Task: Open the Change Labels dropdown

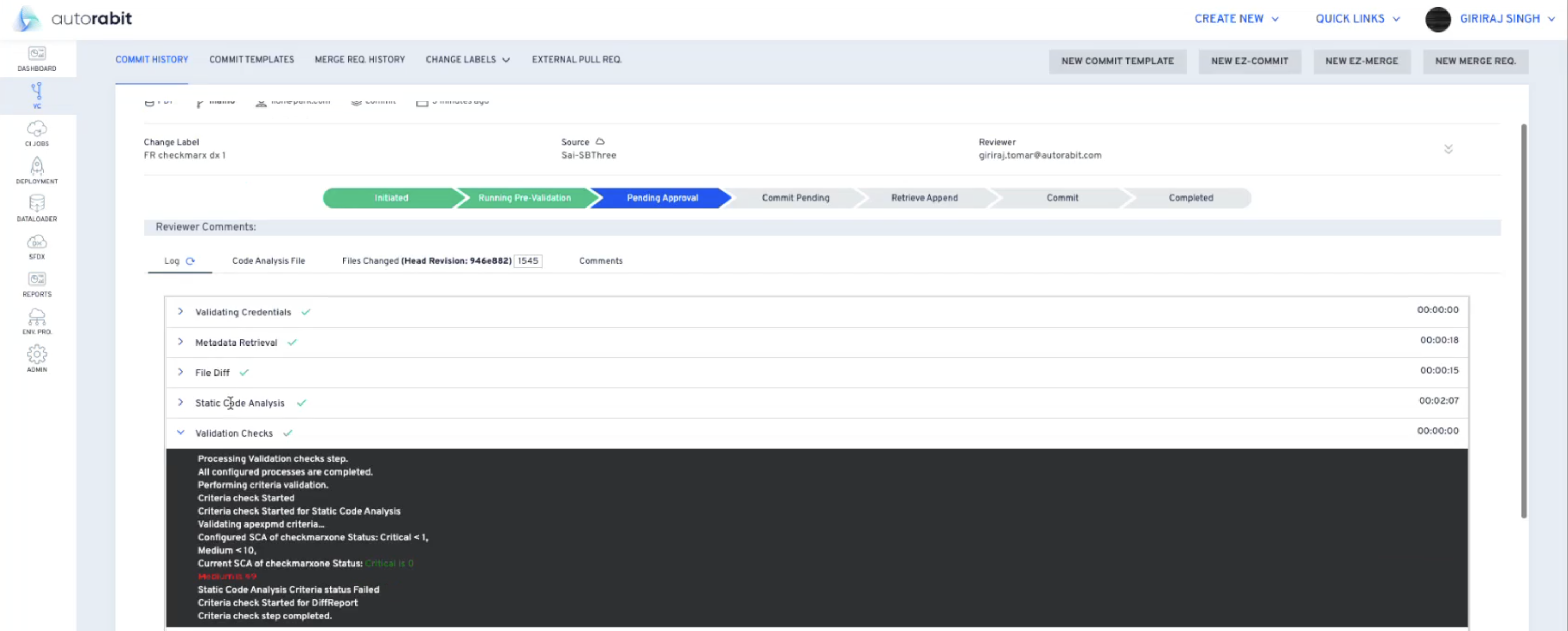Action: coord(468,60)
